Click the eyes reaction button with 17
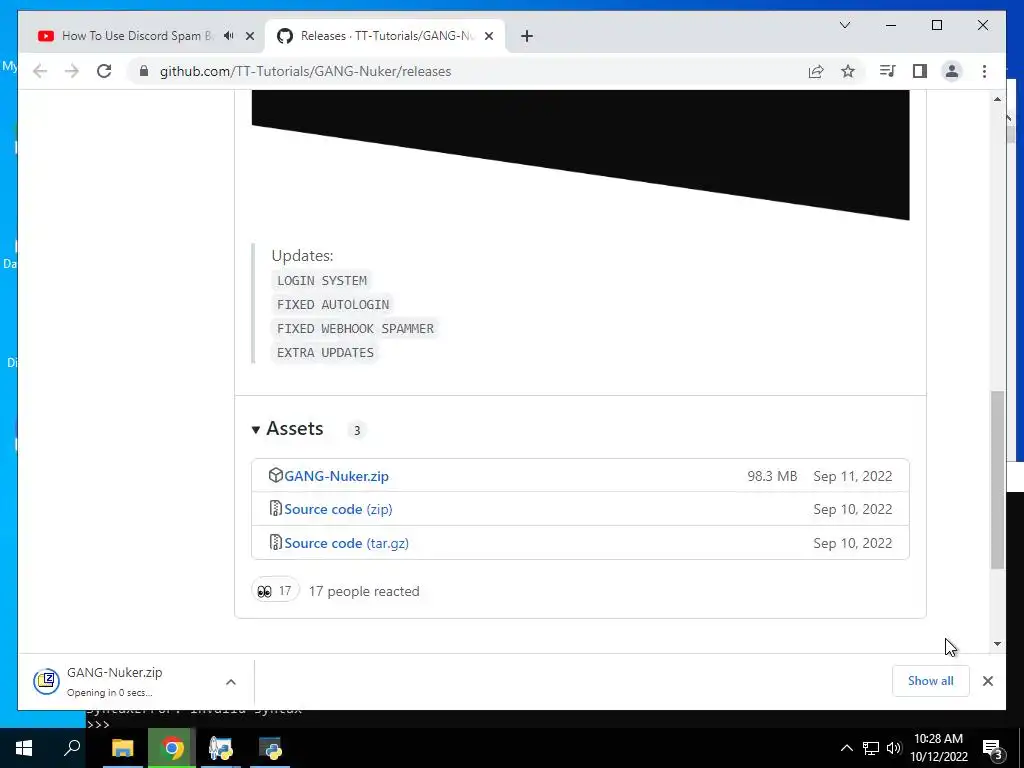1024x768 pixels. [x=275, y=591]
